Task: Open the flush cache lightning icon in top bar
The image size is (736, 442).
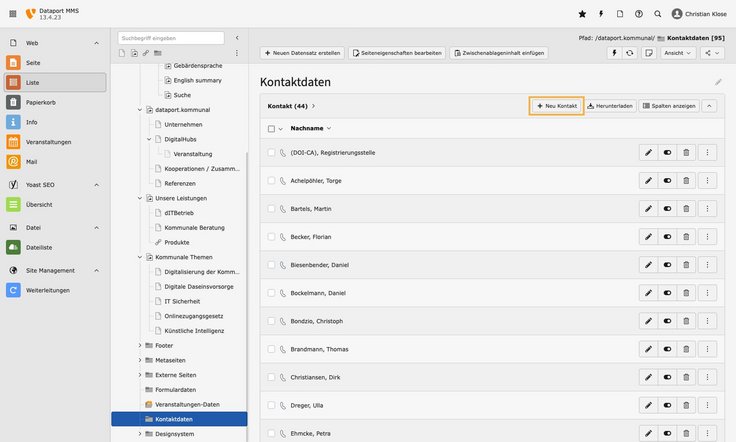Action: 601,14
